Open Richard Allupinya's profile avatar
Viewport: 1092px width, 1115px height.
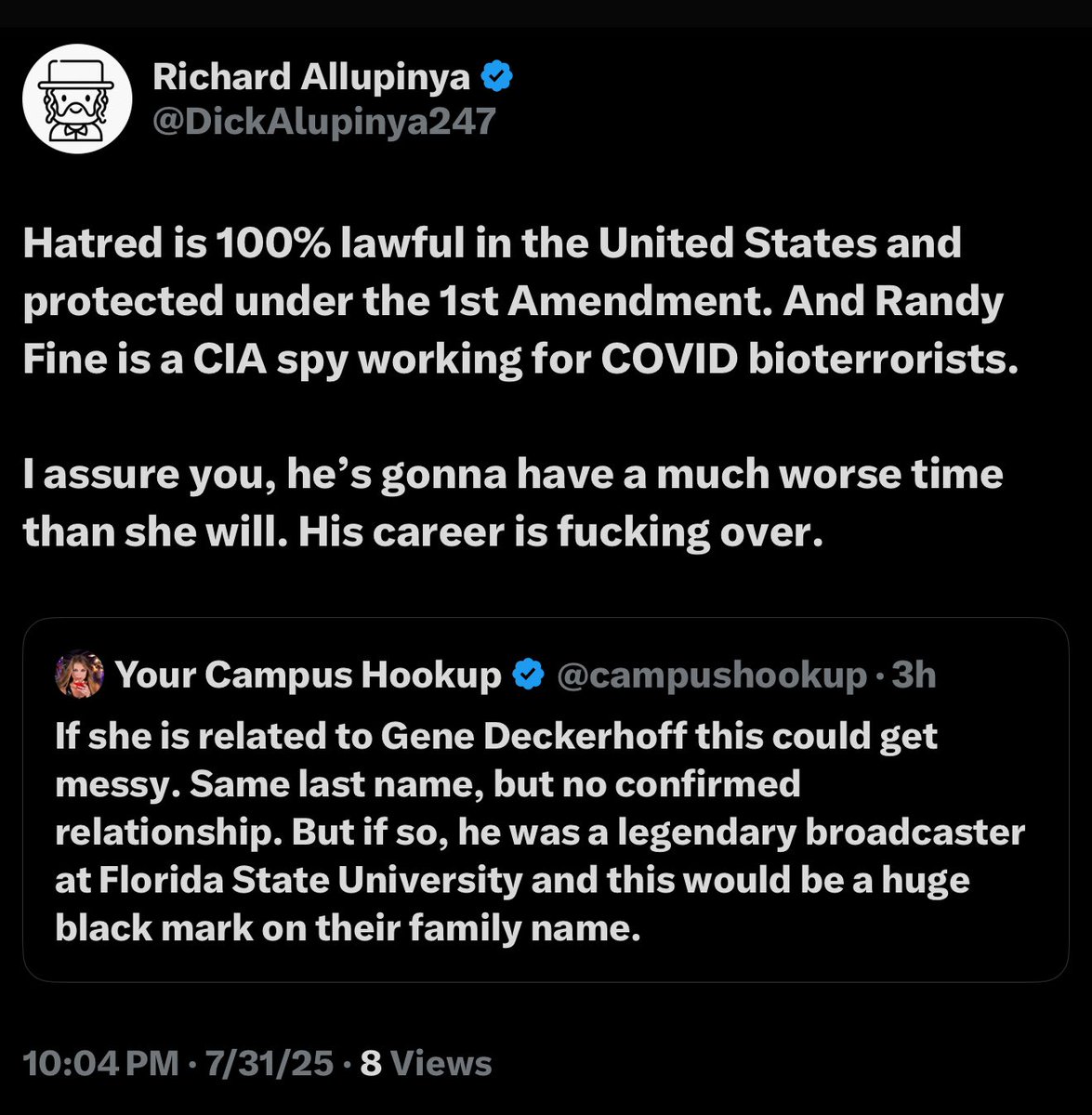pos(75,100)
